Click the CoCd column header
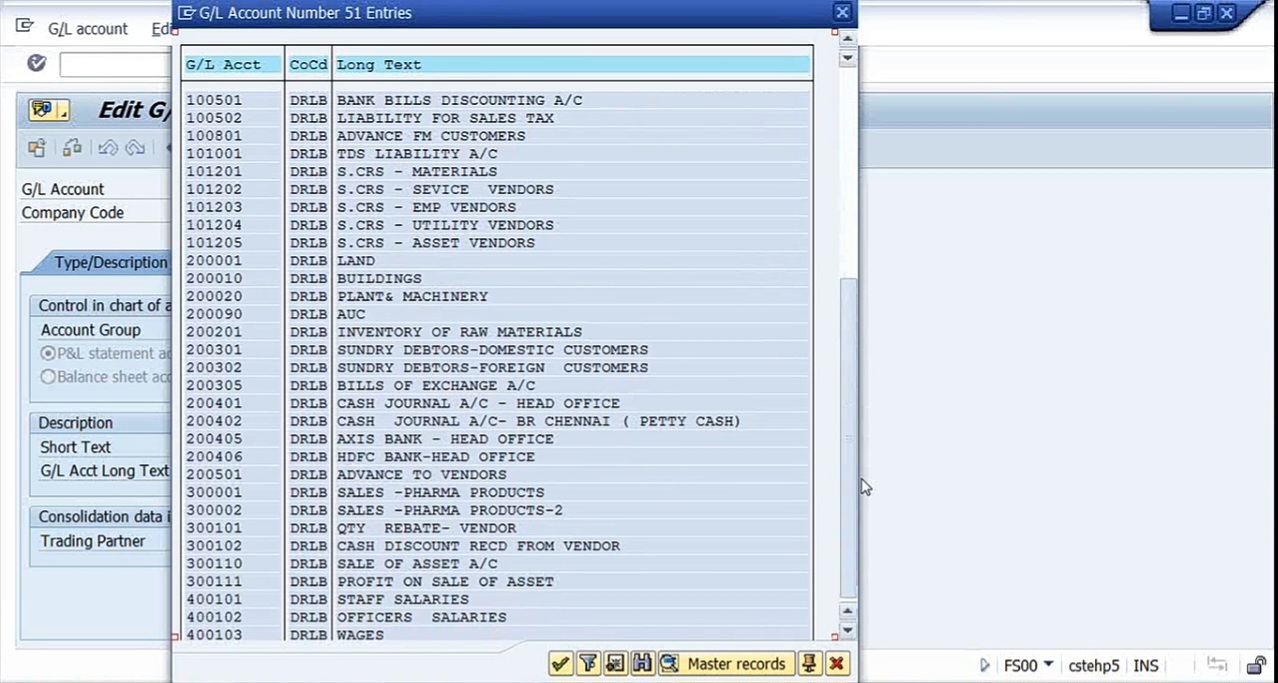 [308, 65]
